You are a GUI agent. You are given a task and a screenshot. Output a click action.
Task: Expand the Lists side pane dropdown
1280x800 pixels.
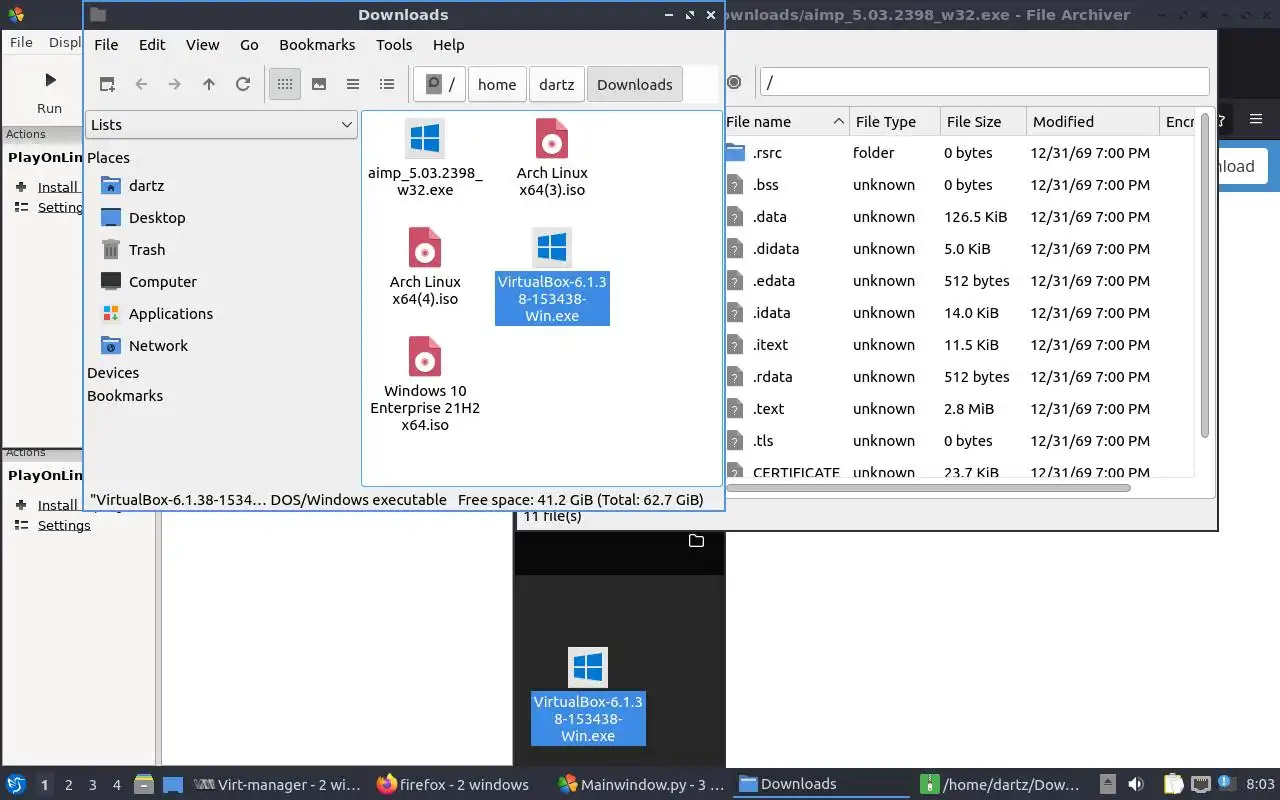click(221, 125)
